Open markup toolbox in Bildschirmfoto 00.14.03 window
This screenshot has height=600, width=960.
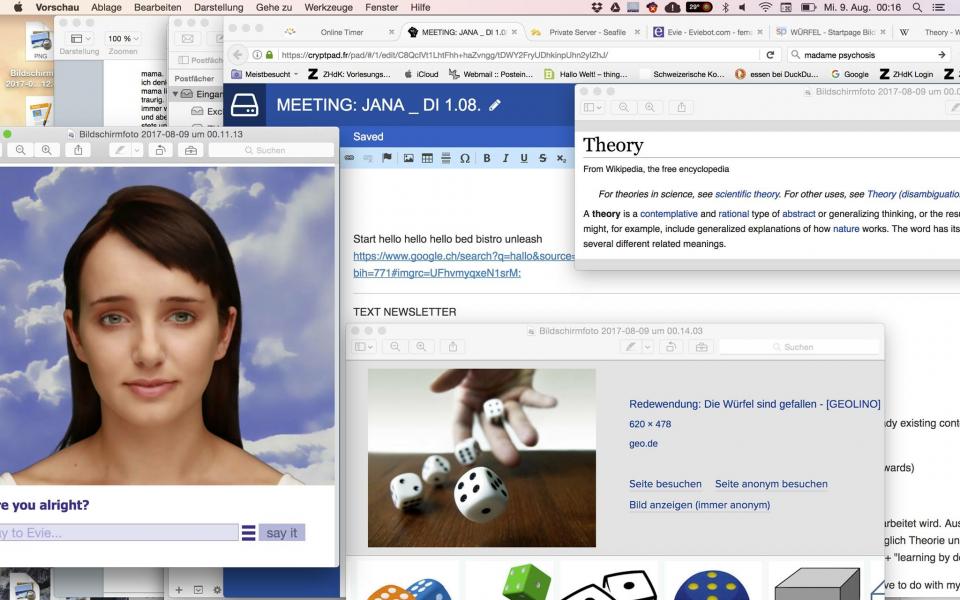pyautogui.click(x=701, y=346)
